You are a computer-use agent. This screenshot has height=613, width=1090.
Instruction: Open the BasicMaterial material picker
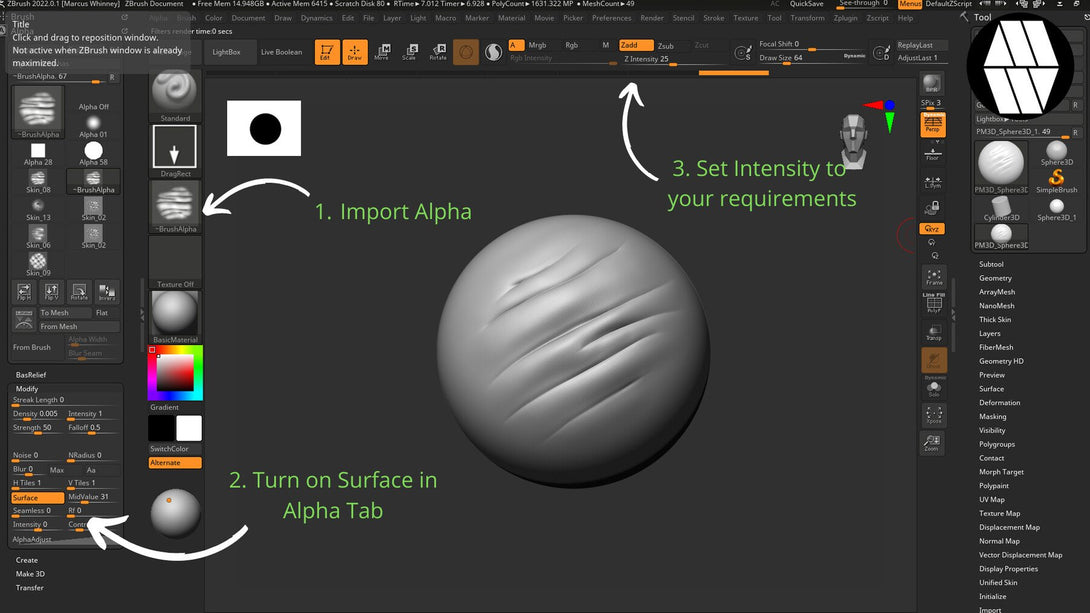click(x=174, y=318)
